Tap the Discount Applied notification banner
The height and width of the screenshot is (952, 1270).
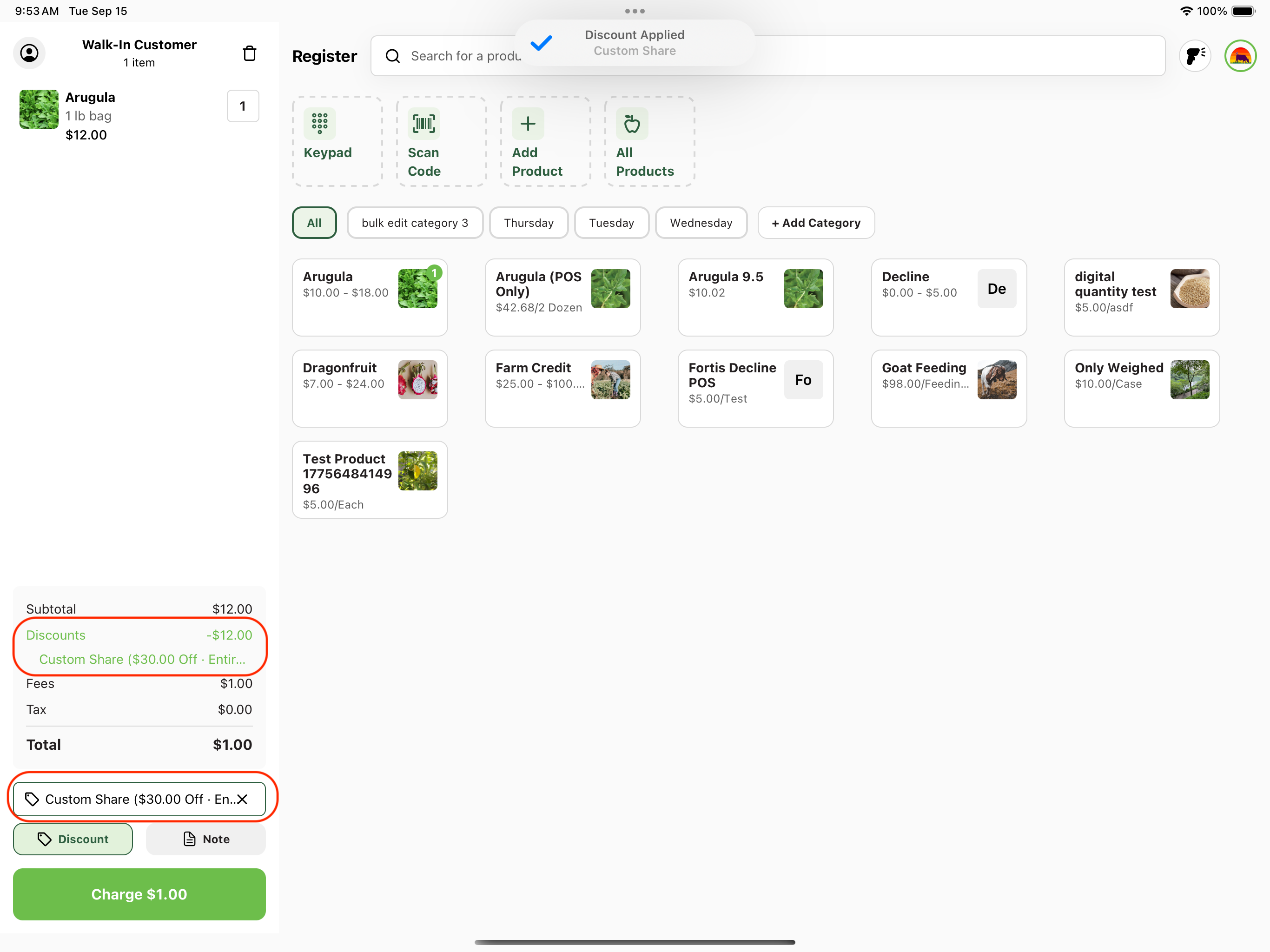(x=635, y=43)
